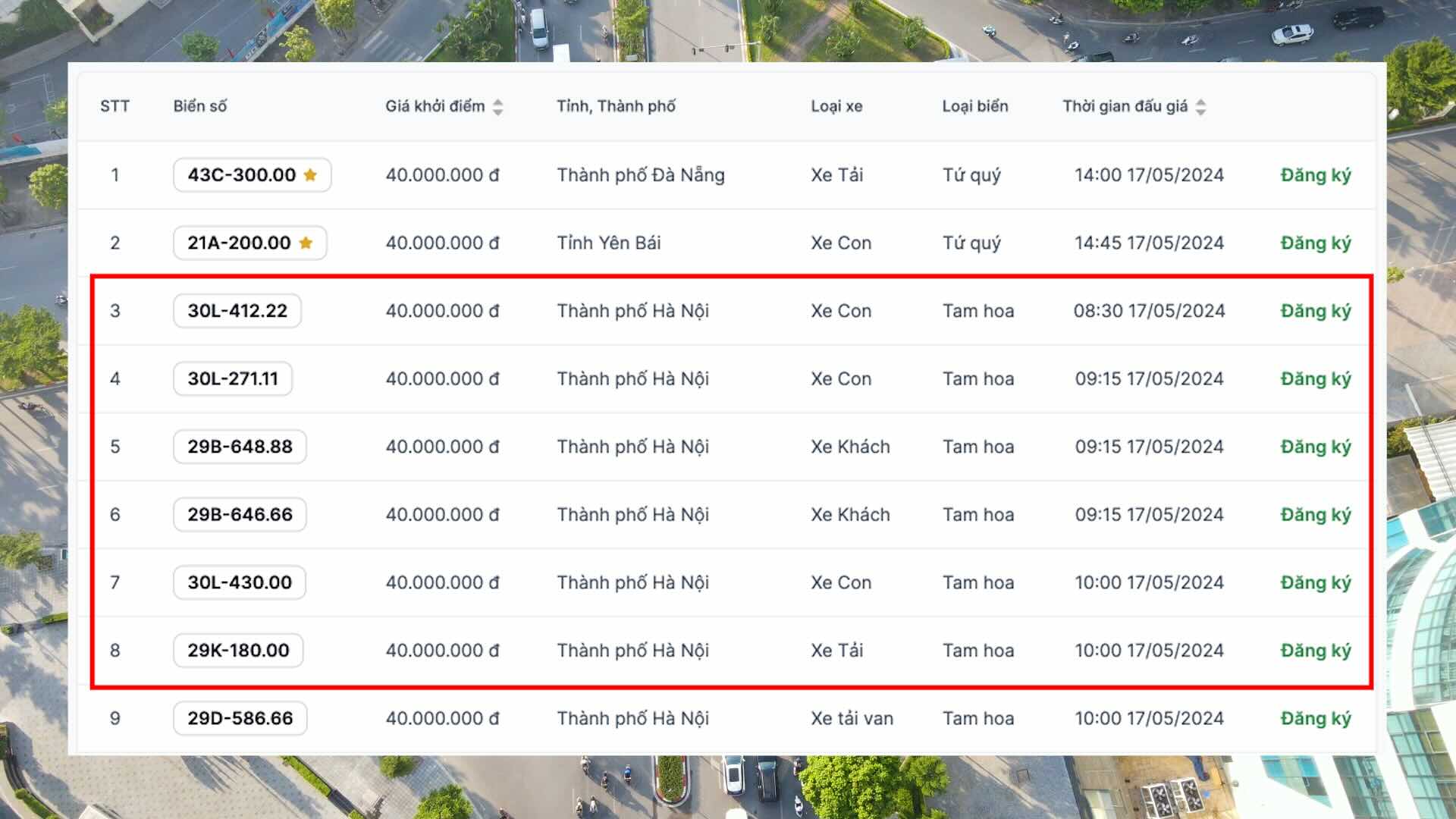This screenshot has width=1456, height=819.
Task: Register for plate 30L-412.22
Action: coord(1315,311)
